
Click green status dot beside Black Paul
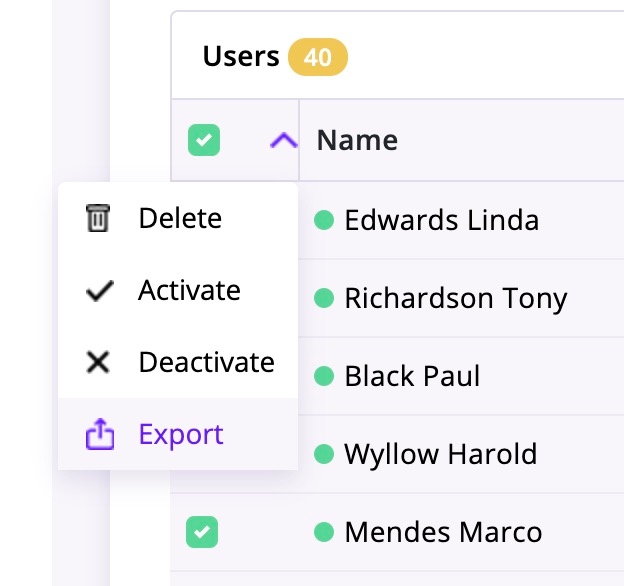(x=324, y=376)
